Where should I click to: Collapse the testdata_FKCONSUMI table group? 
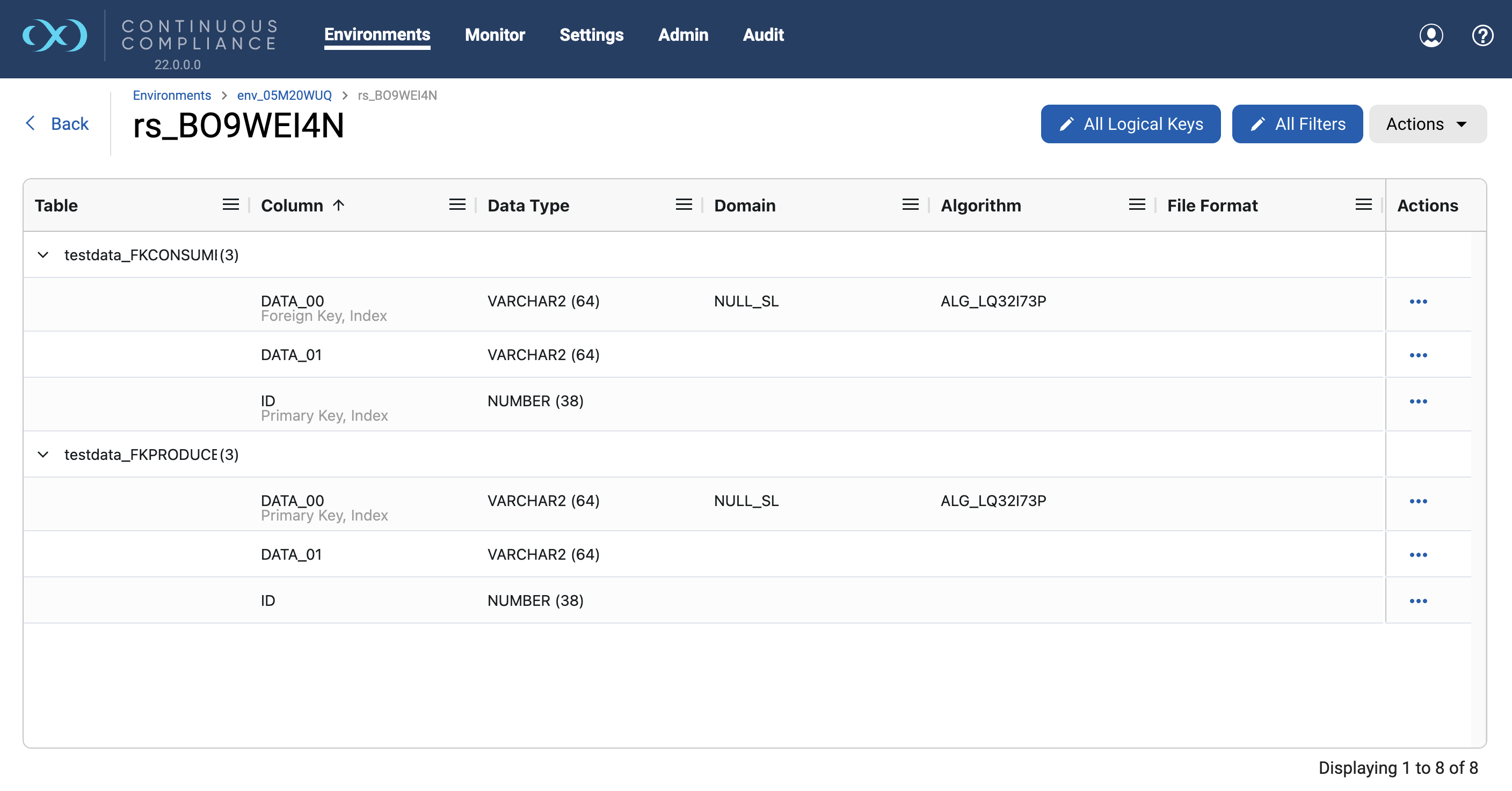43,255
